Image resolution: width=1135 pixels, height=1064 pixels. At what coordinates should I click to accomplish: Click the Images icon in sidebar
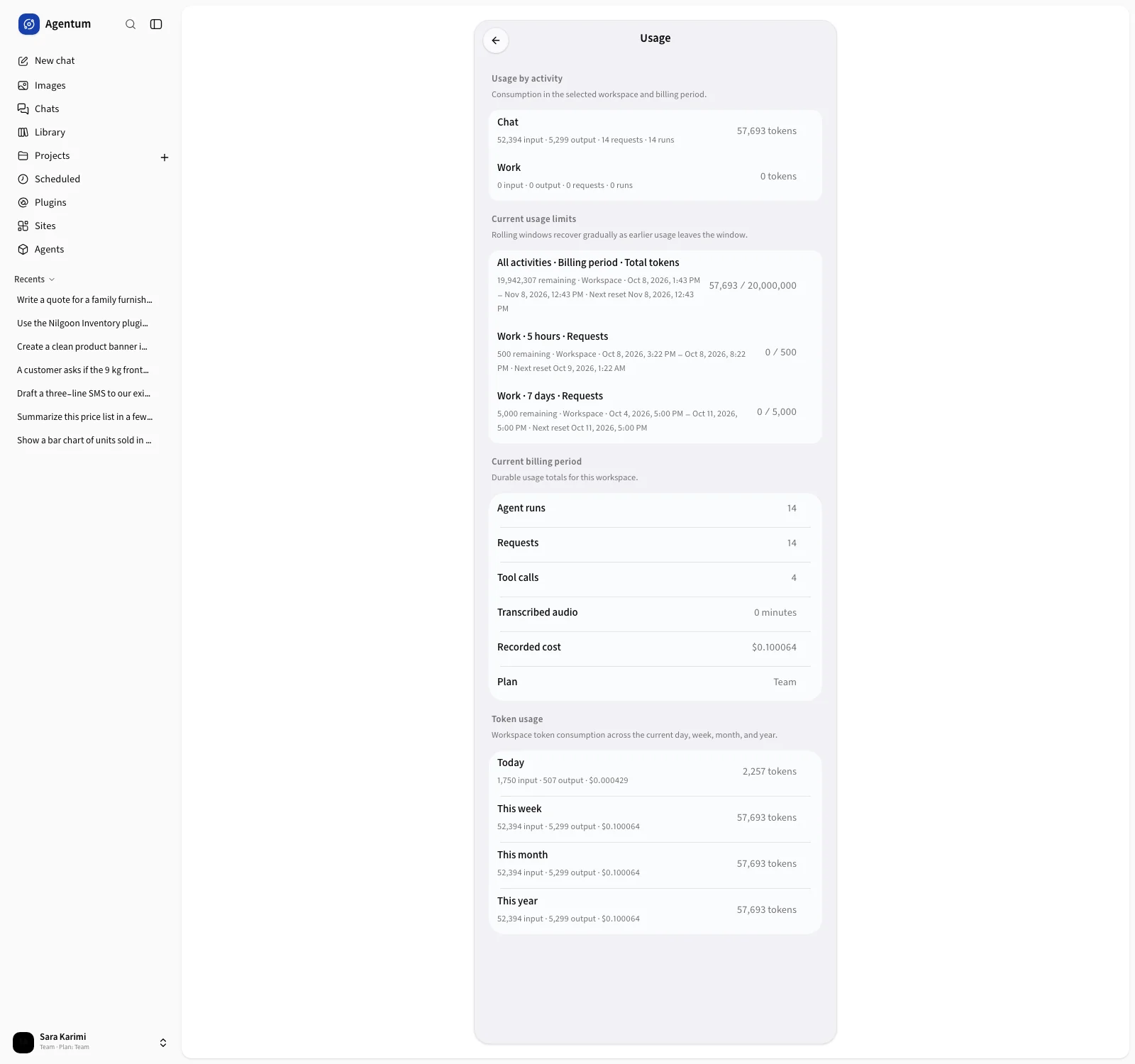(23, 85)
